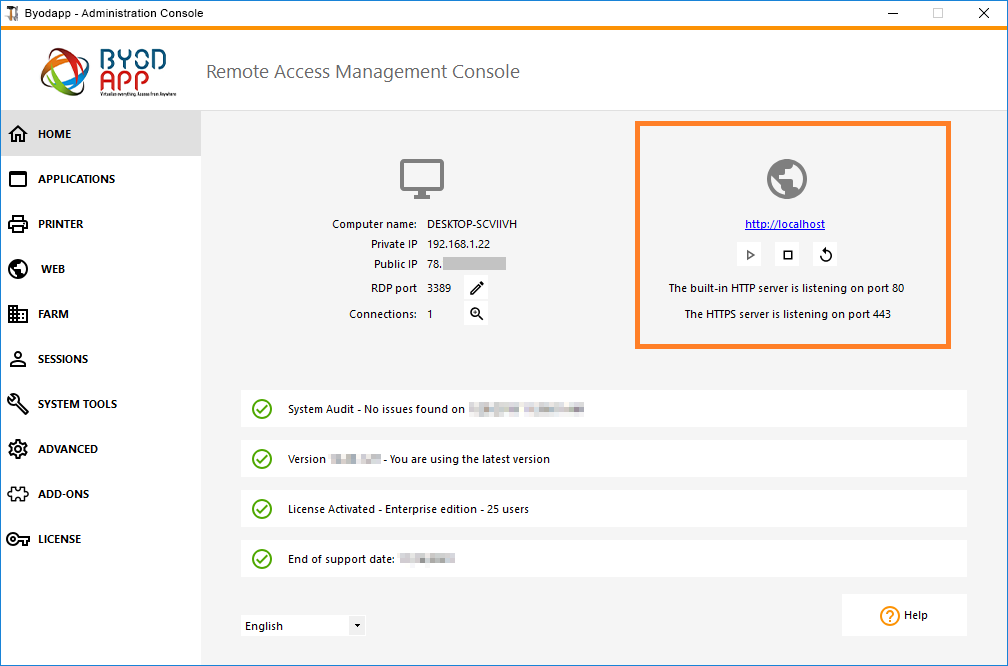
Task: Click HTTP server listening on port 80 text
Action: (x=786, y=288)
